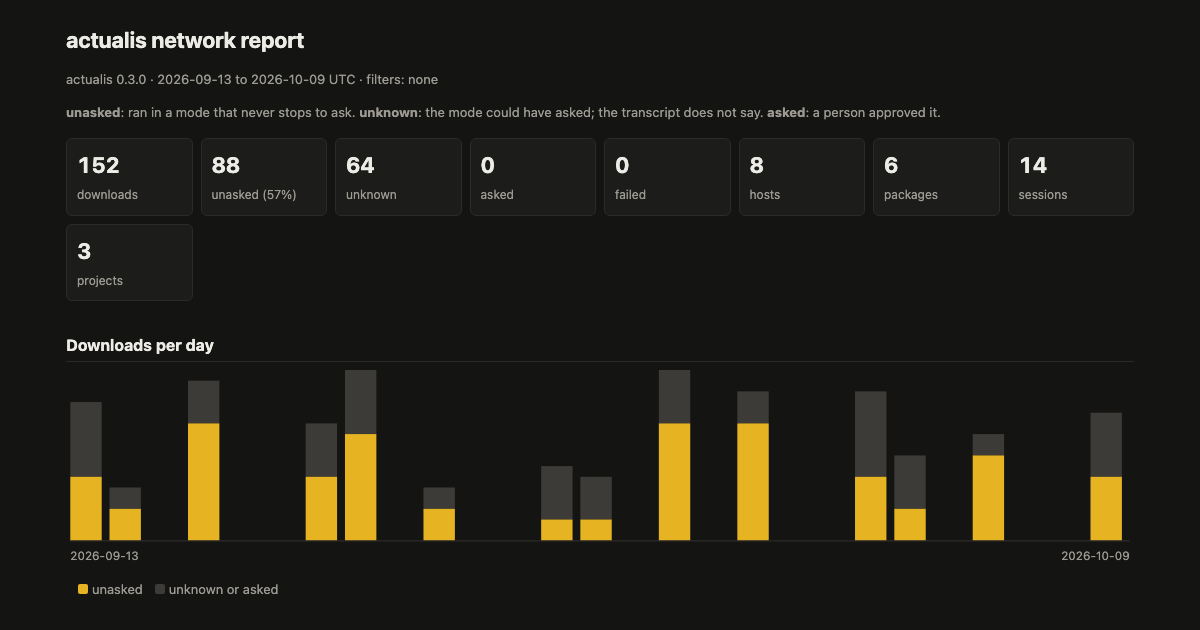Click the "8 hosts" stat card

click(802, 177)
